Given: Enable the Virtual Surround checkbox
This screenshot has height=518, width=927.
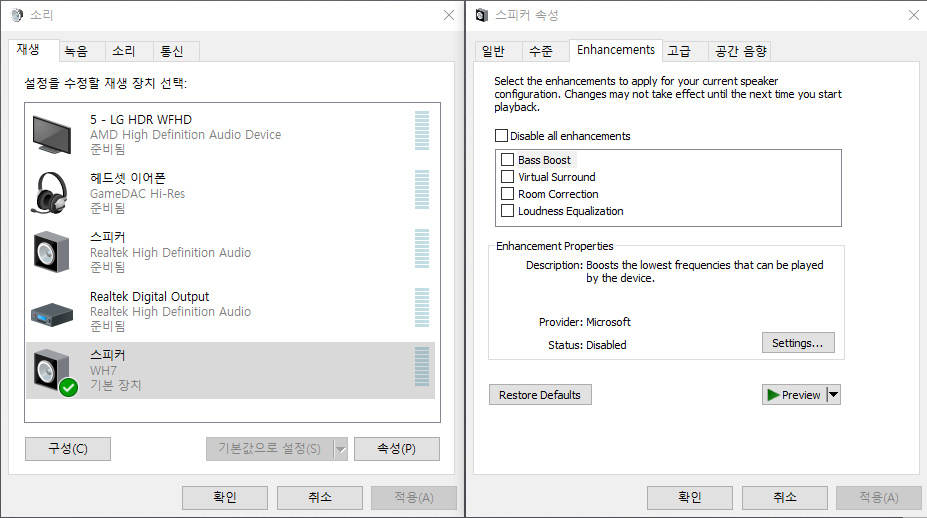Looking at the screenshot, I should click(x=507, y=176).
